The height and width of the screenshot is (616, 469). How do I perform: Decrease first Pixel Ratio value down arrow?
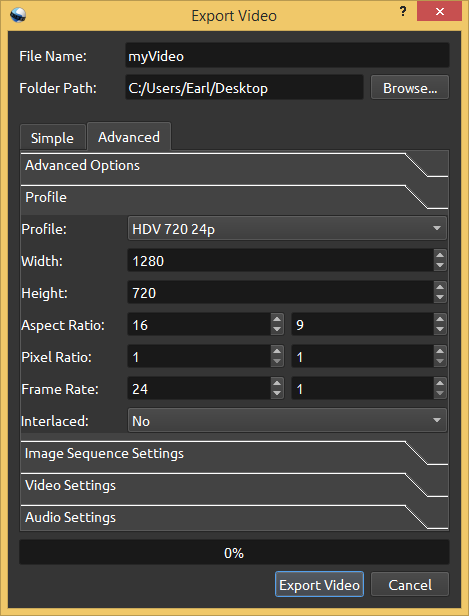(277, 362)
